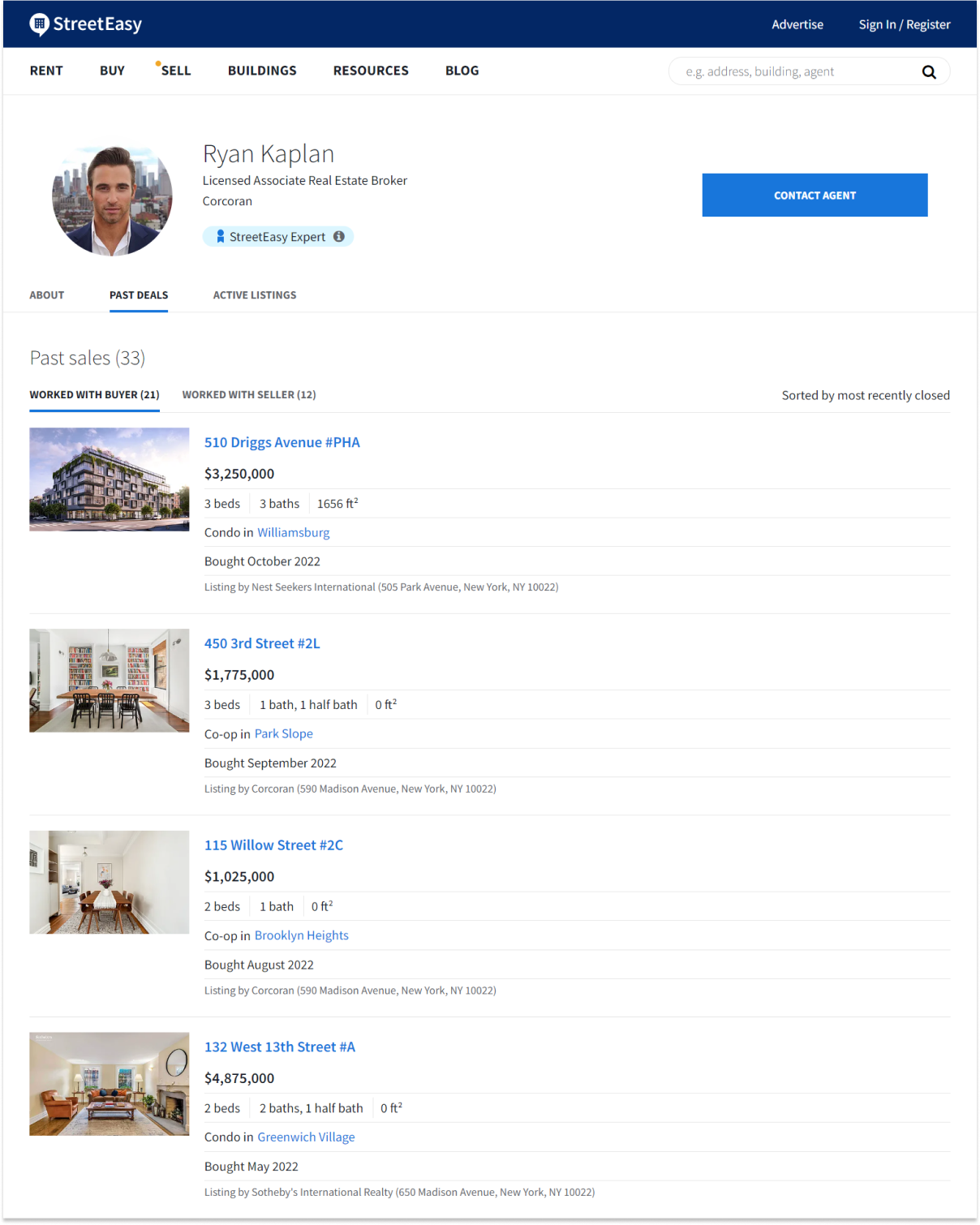Click the Ryan Kaplan name heading
This screenshot has width=980, height=1225.
269,153
